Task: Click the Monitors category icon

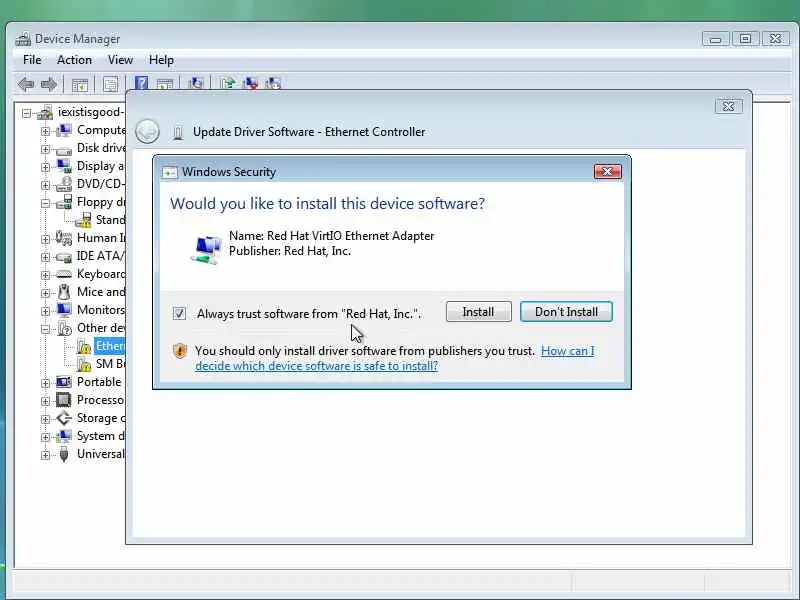Action: (x=64, y=310)
